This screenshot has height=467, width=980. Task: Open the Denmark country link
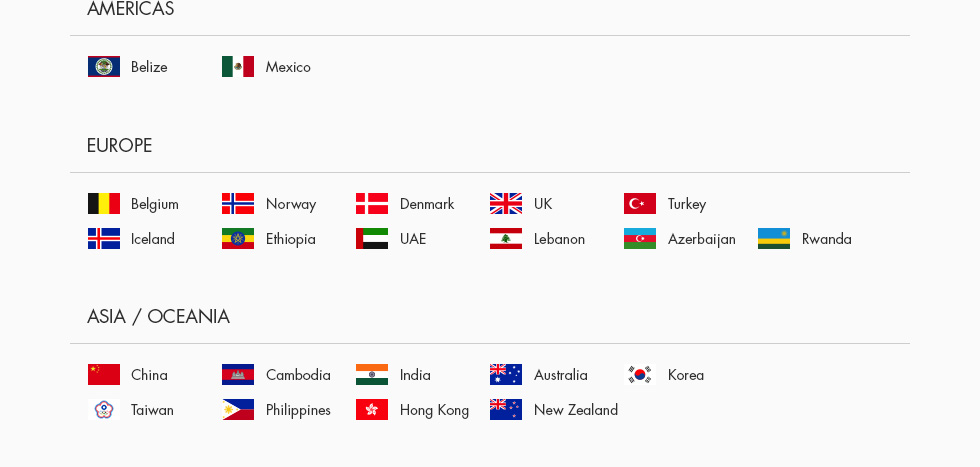pos(427,204)
